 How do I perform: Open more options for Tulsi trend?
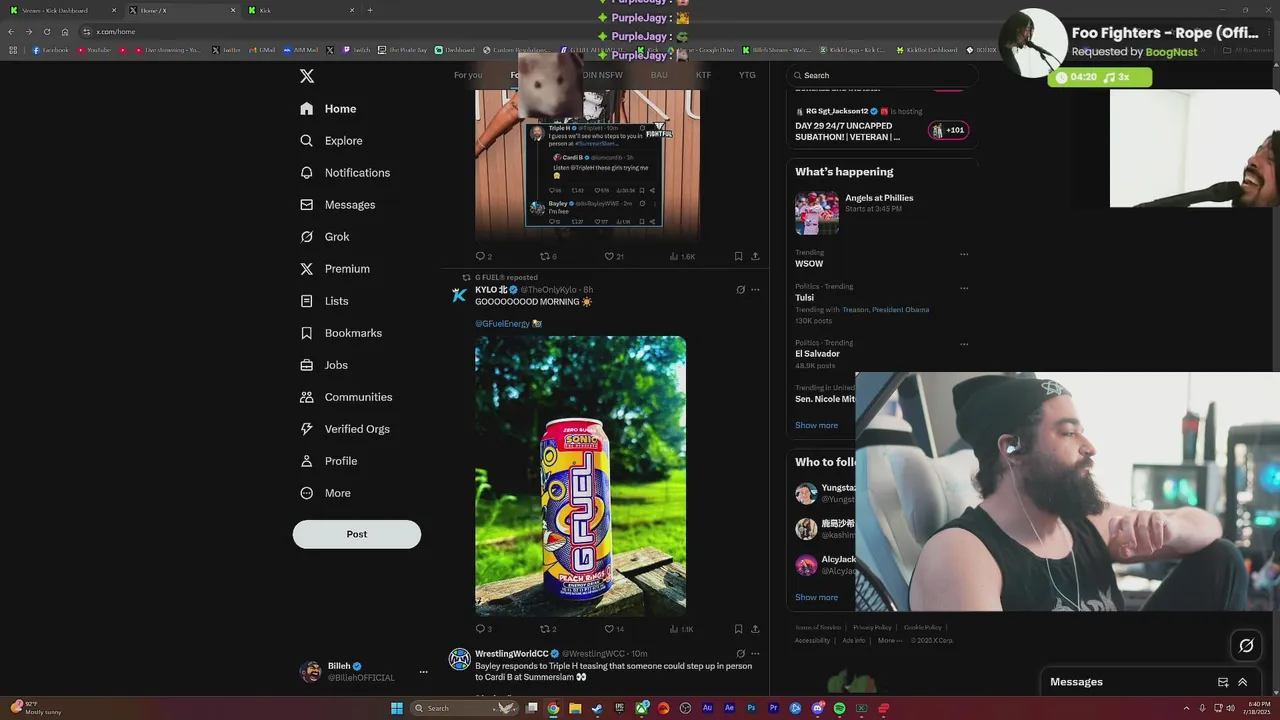click(x=964, y=288)
